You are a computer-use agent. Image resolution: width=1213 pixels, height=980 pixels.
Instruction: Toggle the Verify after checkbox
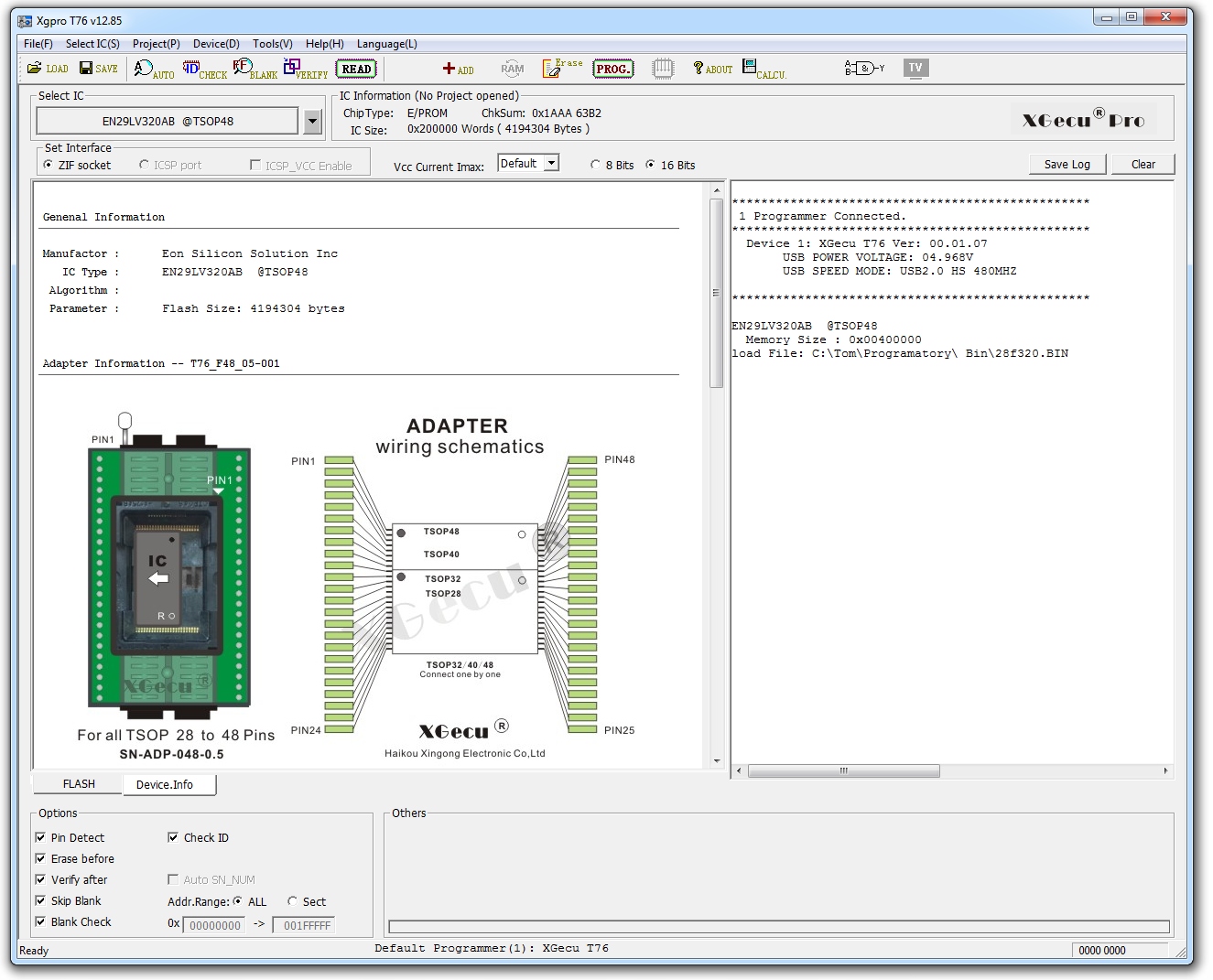(x=40, y=879)
